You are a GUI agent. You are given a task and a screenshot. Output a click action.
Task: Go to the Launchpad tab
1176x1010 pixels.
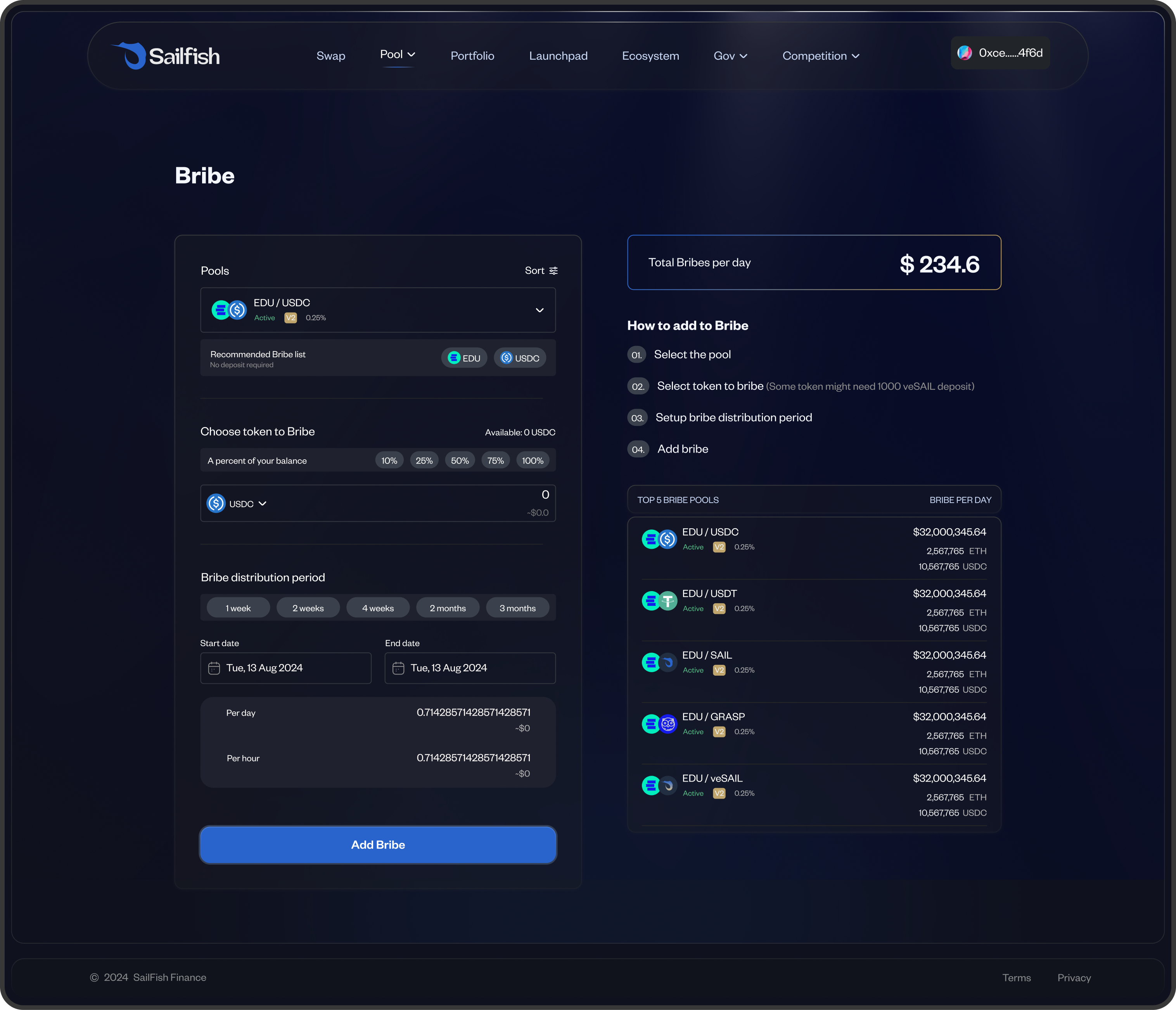[558, 56]
